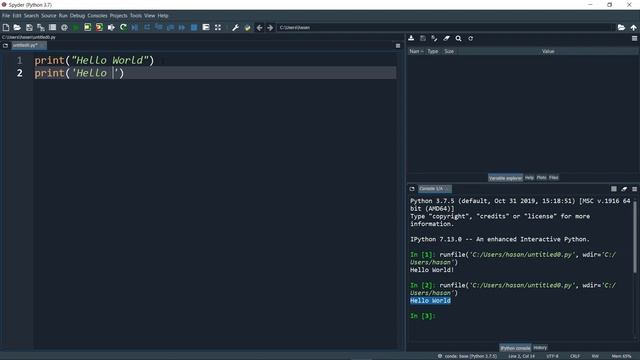Toggle fullscreen mode icon
Screen dimensions: 640x360
(218, 27)
